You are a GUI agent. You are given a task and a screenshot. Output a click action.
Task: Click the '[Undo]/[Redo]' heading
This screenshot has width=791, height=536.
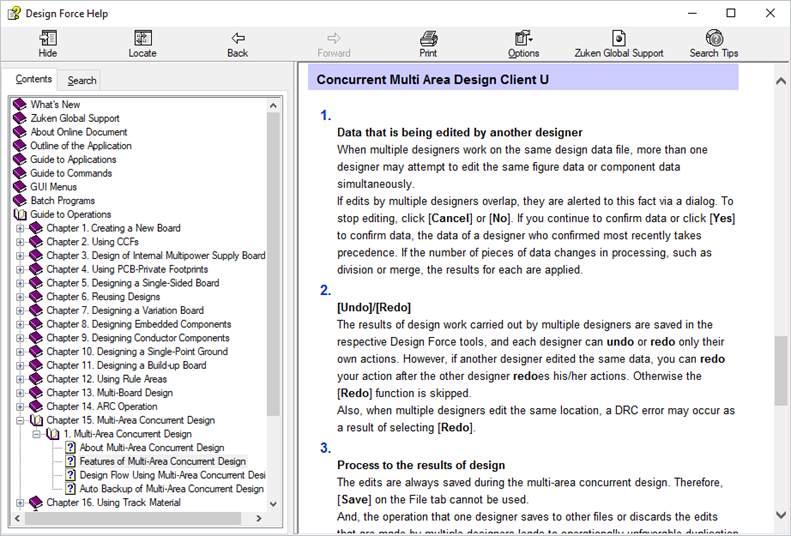374,308
